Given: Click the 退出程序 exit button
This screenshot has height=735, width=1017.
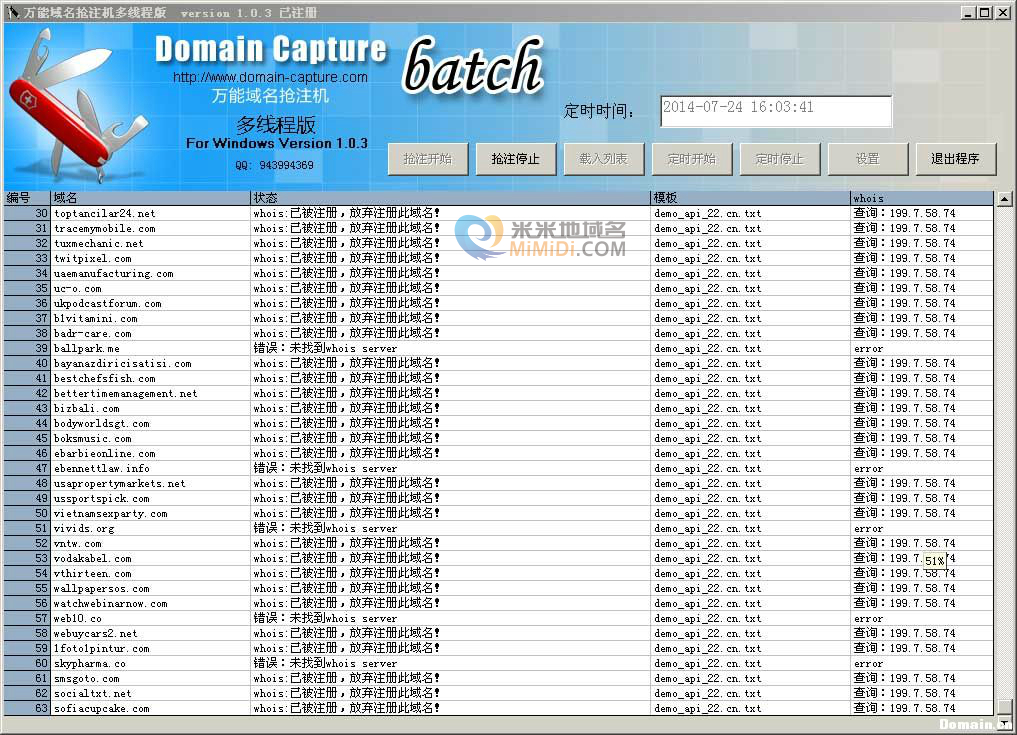Looking at the screenshot, I should point(955,159).
